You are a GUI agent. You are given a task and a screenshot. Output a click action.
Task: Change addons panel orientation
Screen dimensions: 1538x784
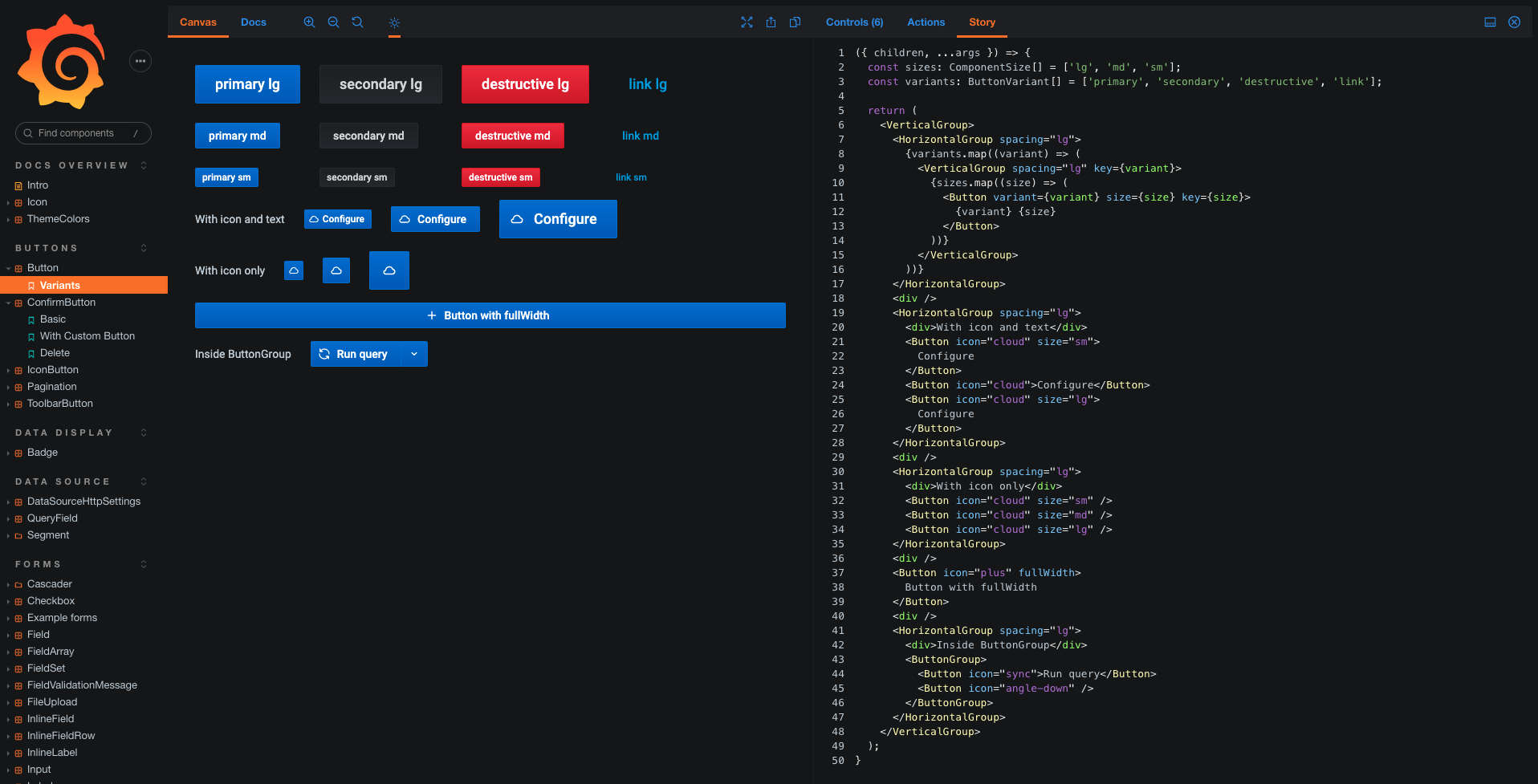pyautogui.click(x=1490, y=22)
